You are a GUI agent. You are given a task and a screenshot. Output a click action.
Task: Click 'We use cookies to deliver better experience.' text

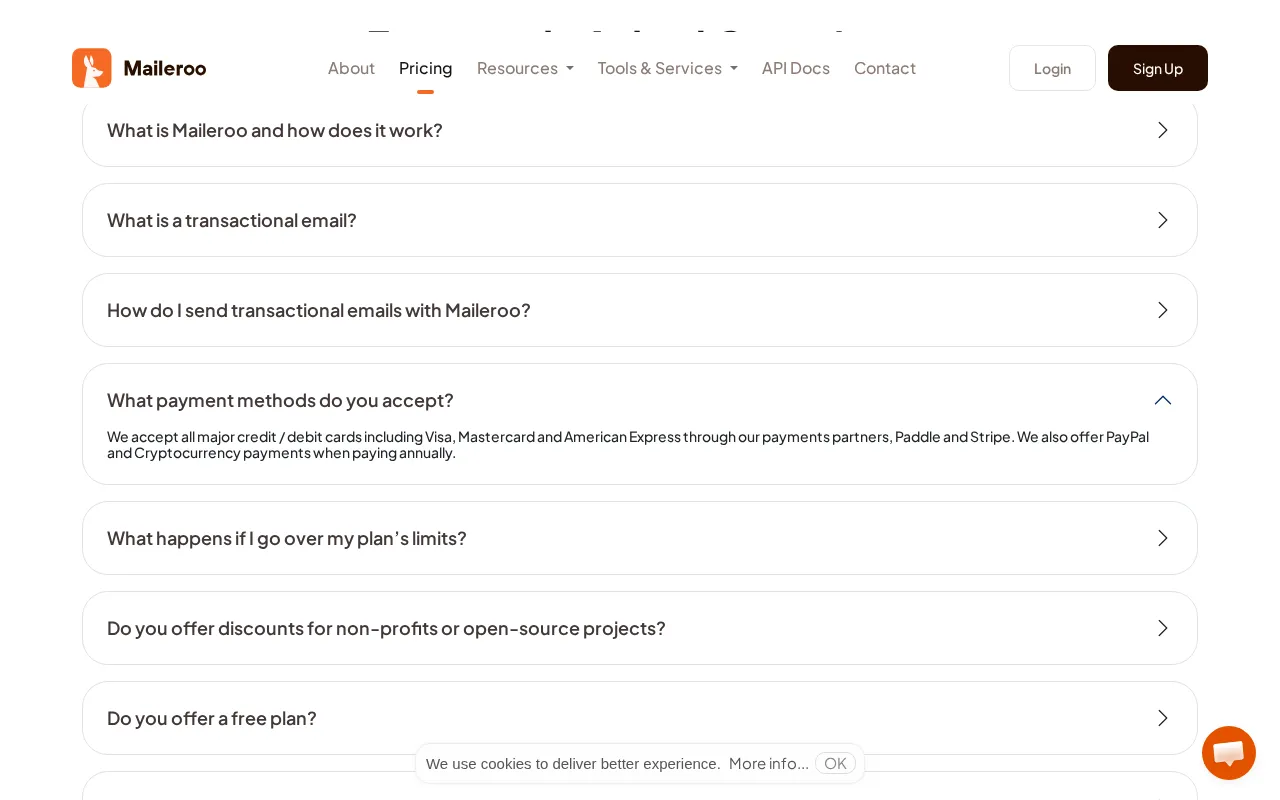(x=573, y=764)
